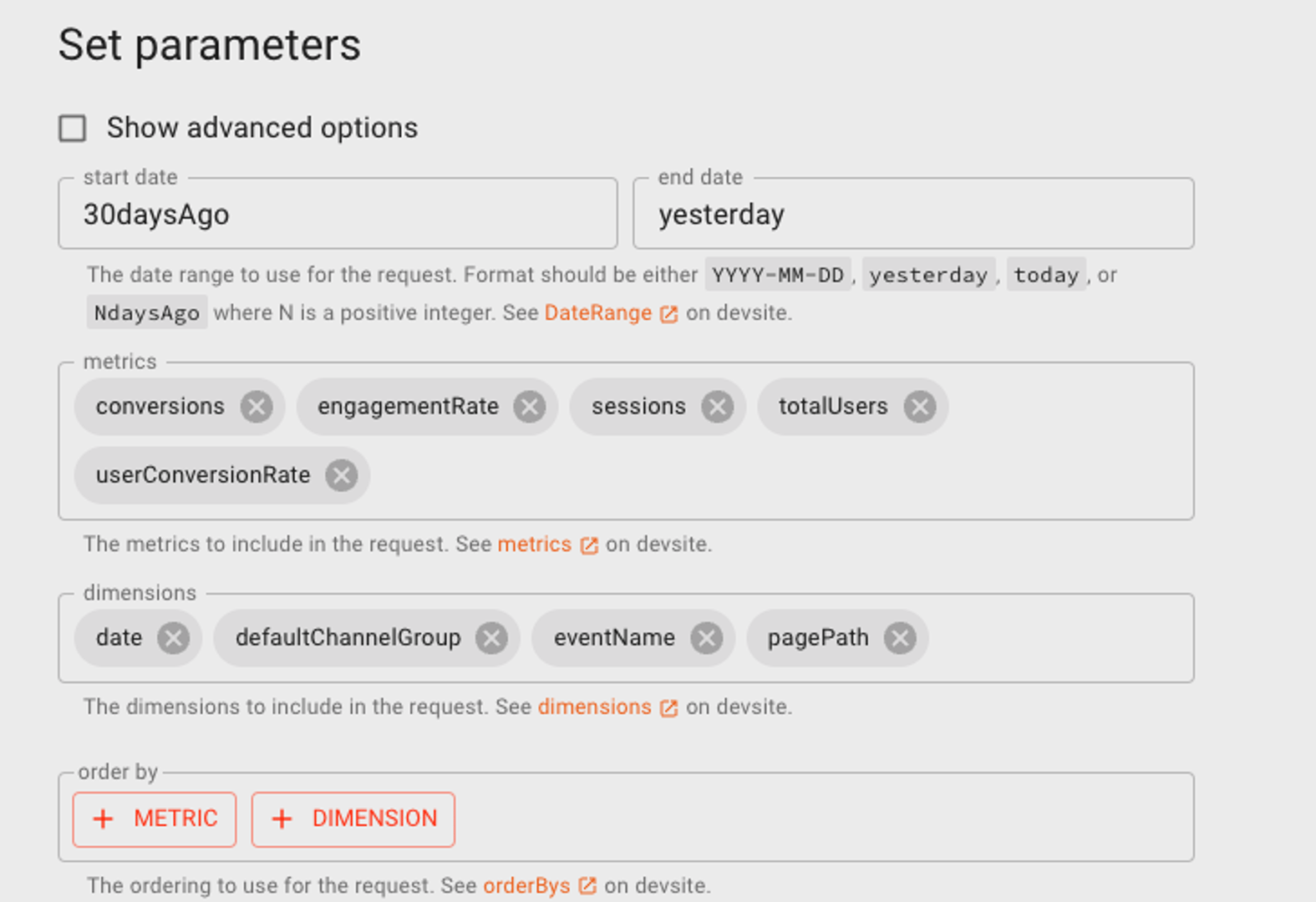Remove the userConversionRate metric chip
The height and width of the screenshot is (902, 1316).
point(341,475)
